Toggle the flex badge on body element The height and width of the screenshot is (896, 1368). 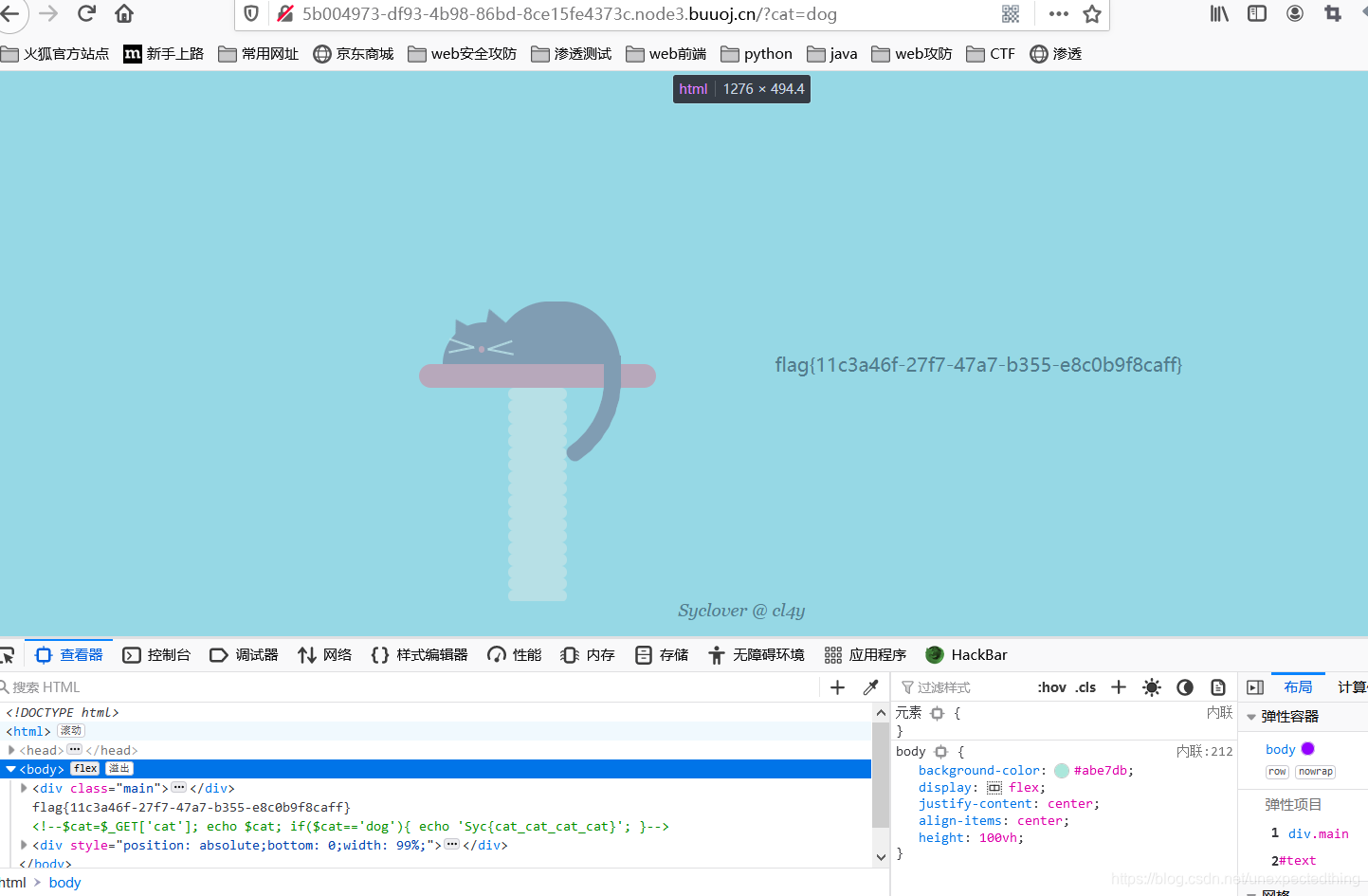coord(85,769)
